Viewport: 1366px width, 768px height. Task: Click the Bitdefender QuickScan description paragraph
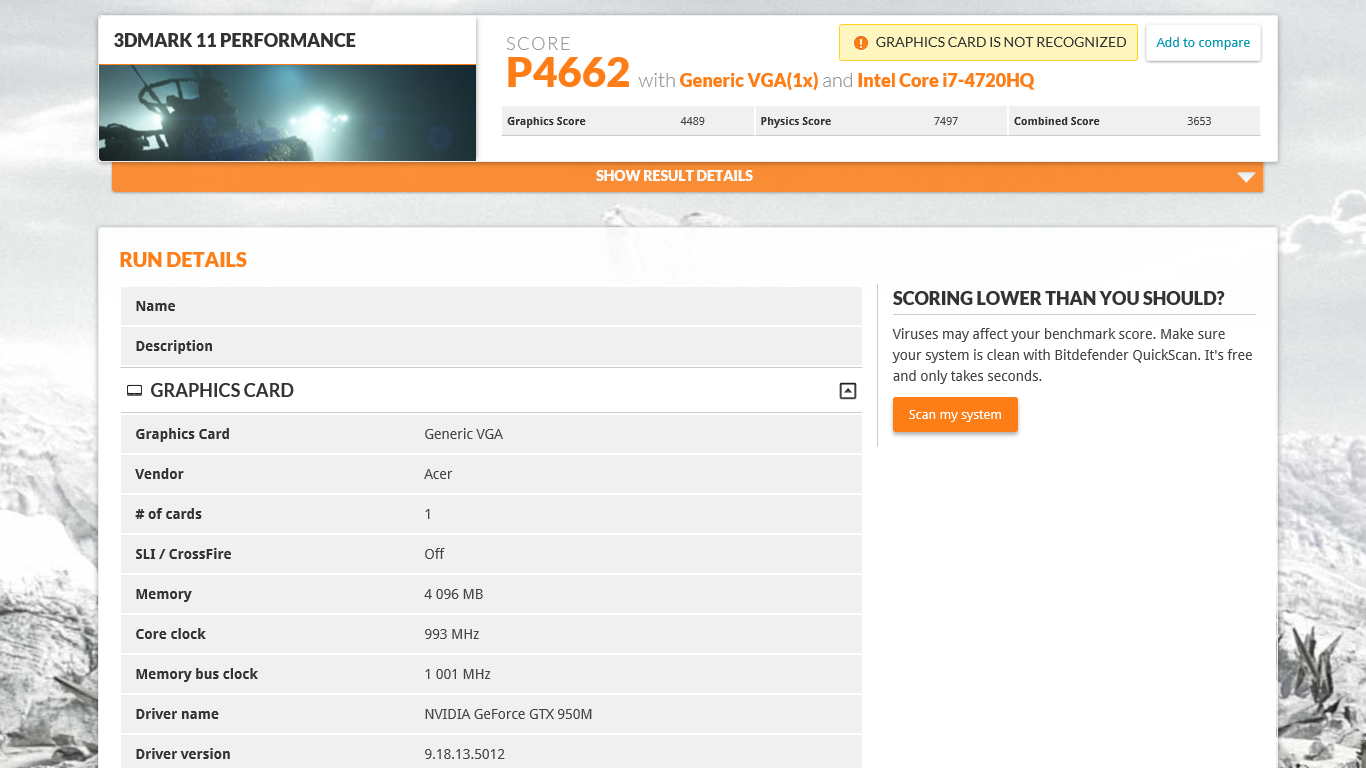pos(1072,355)
